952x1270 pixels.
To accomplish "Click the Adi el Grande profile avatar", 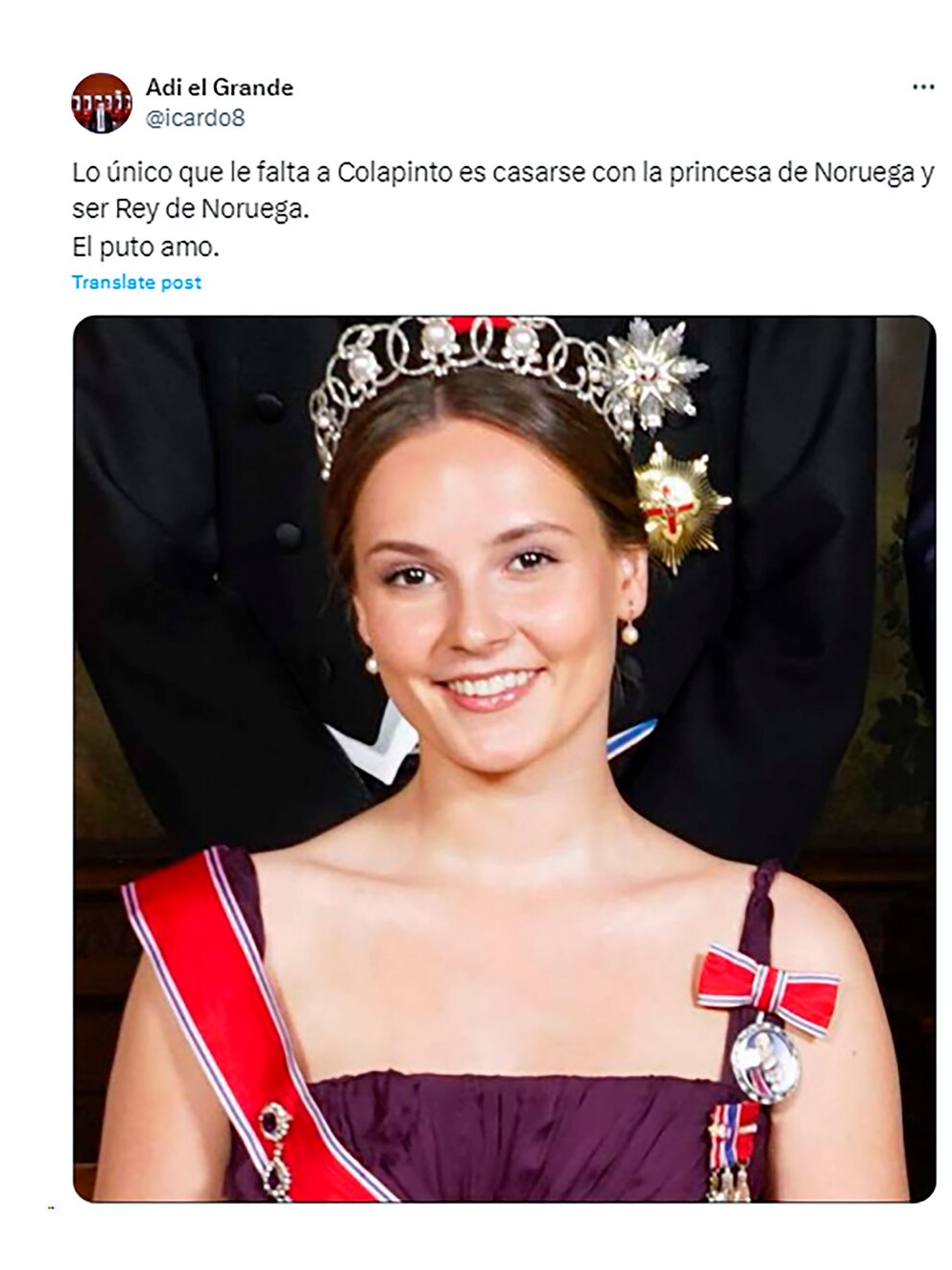I will click(102, 103).
